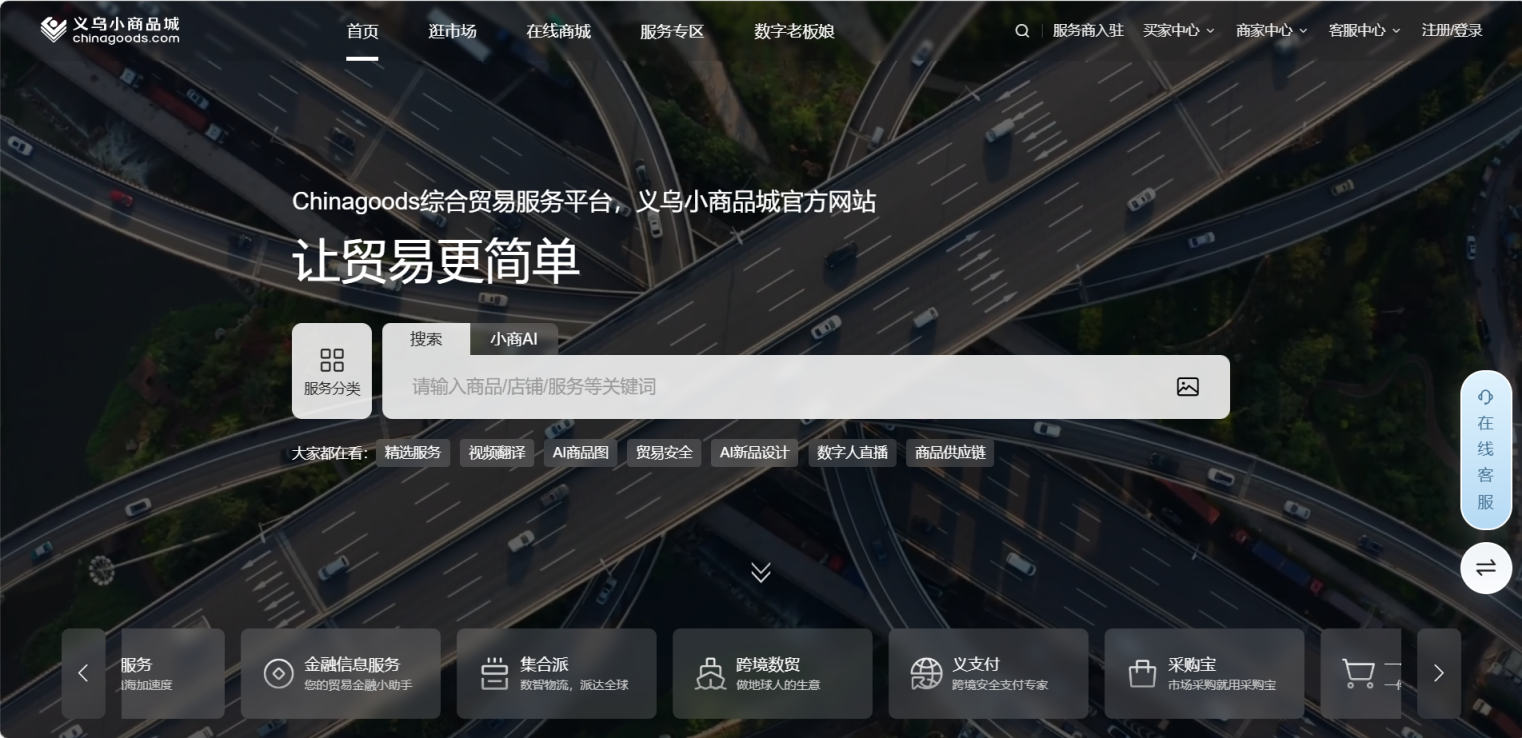Click the 注册/登录 link
Image resolution: width=1522 pixels, height=738 pixels.
1451,30
